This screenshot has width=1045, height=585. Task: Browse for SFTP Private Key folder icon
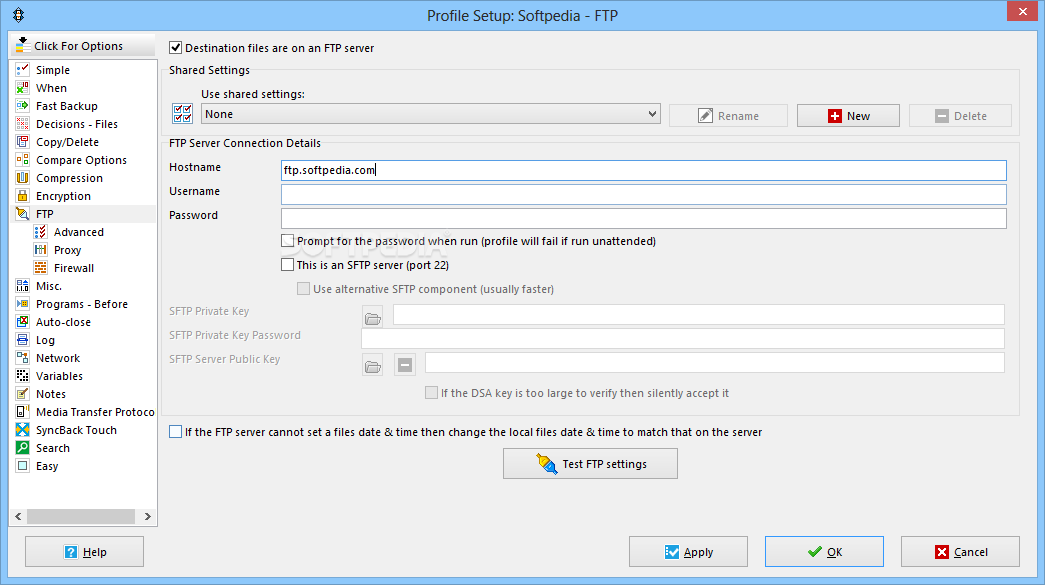click(x=373, y=318)
